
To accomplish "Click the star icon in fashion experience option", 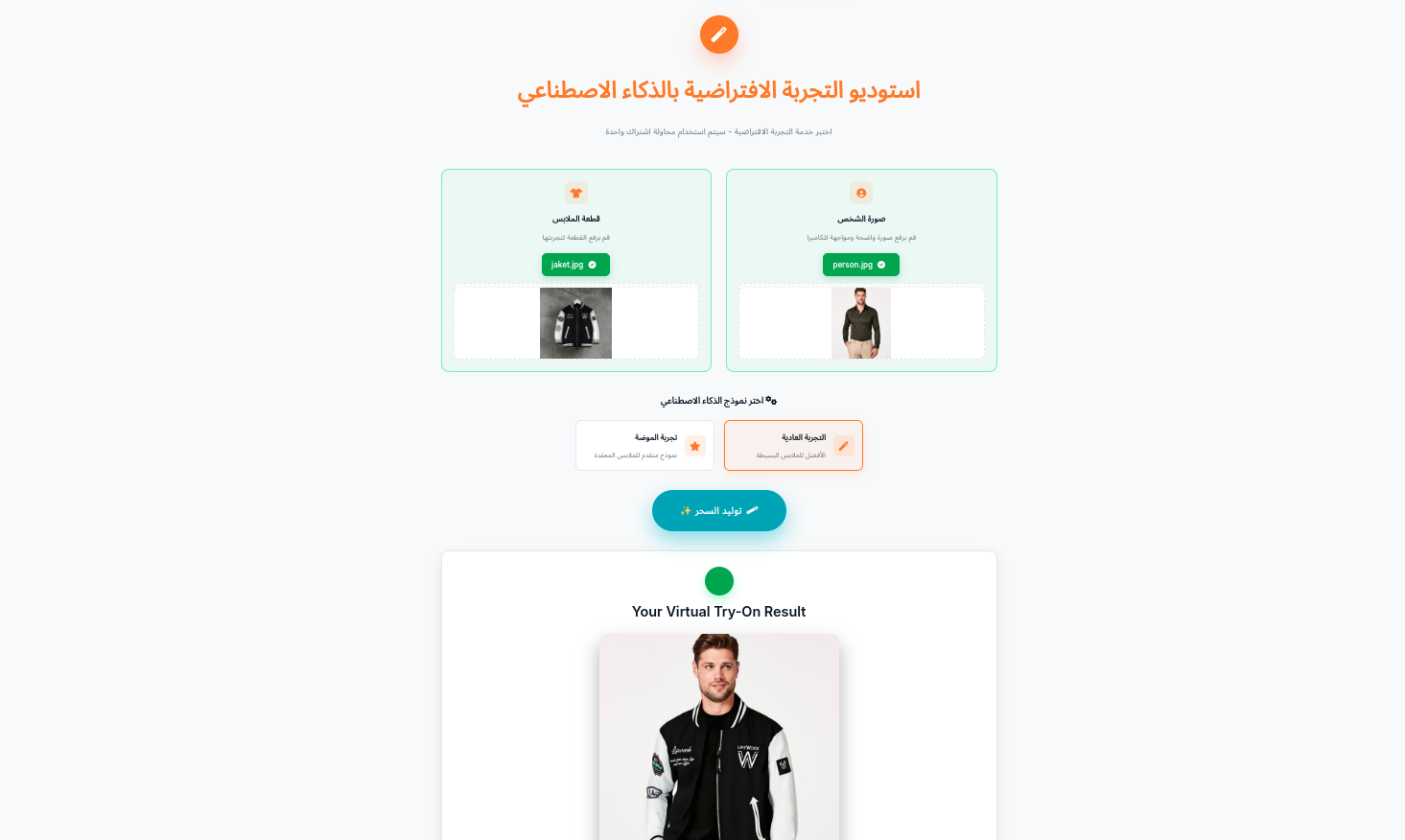I will click(x=695, y=446).
